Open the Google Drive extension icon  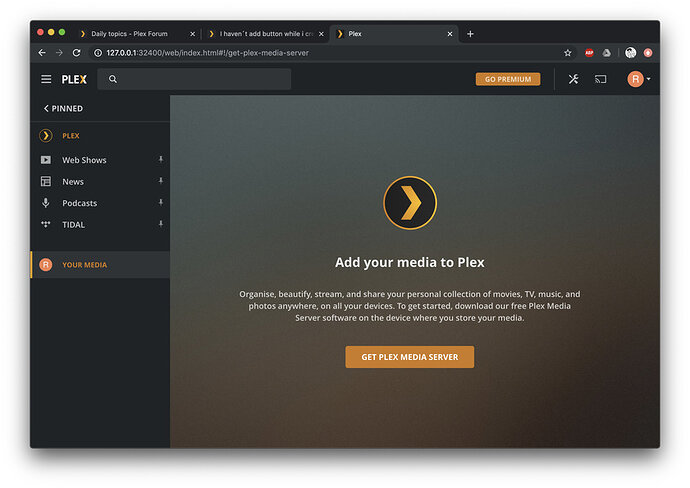click(606, 53)
